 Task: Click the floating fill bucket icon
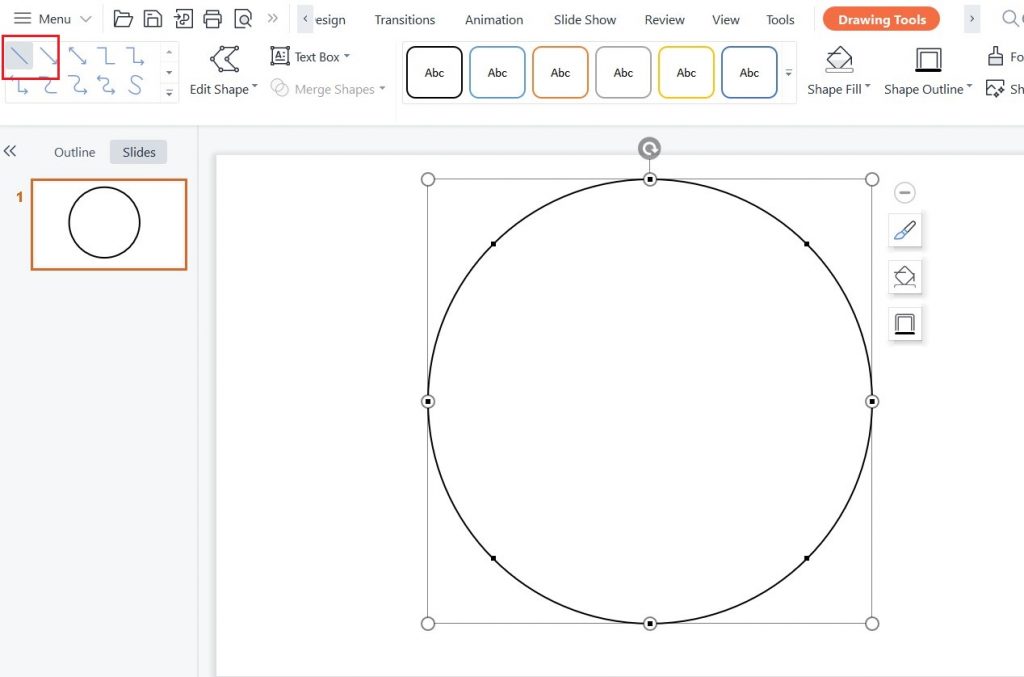(904, 277)
